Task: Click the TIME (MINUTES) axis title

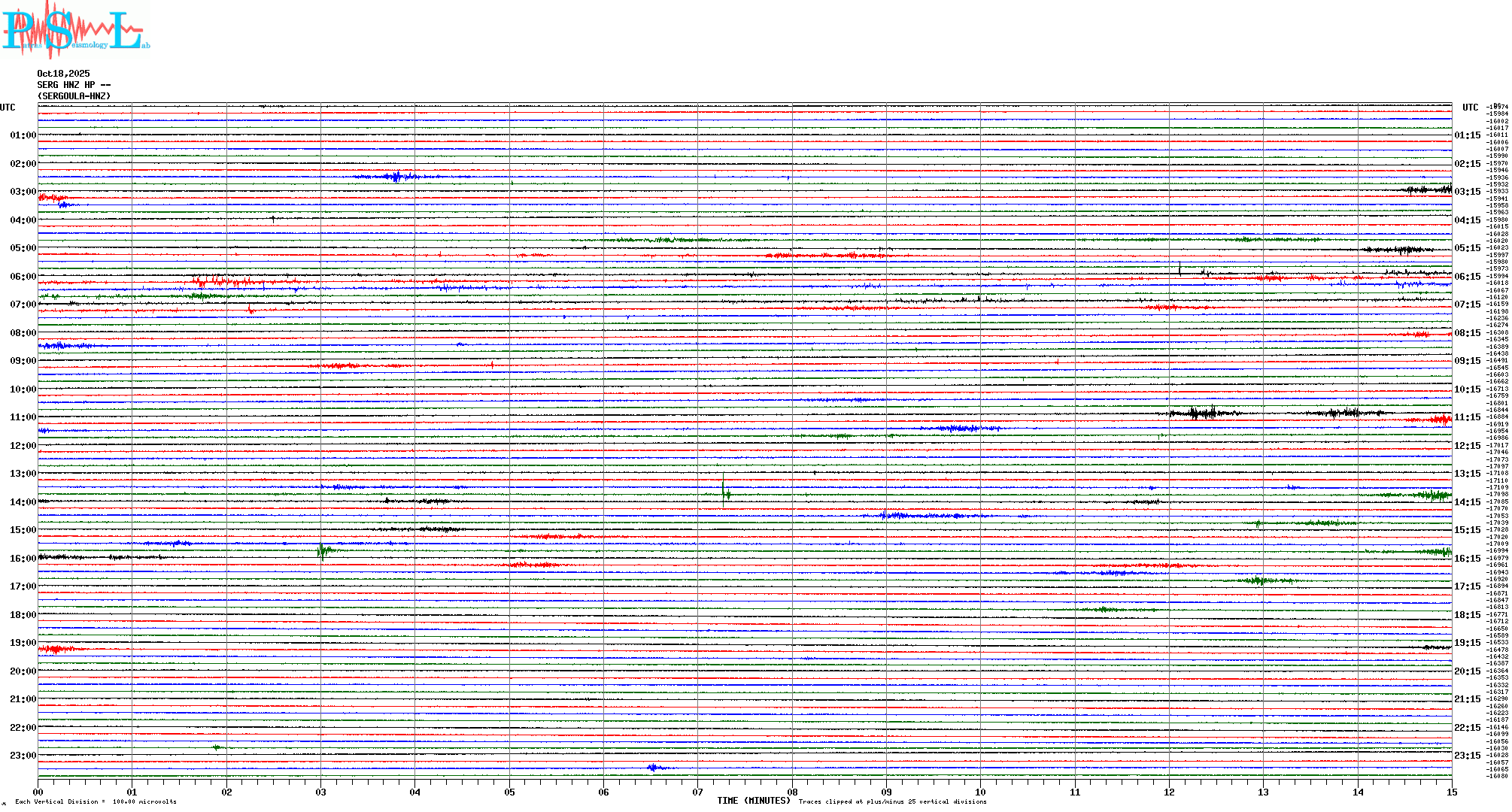Action: (754, 801)
